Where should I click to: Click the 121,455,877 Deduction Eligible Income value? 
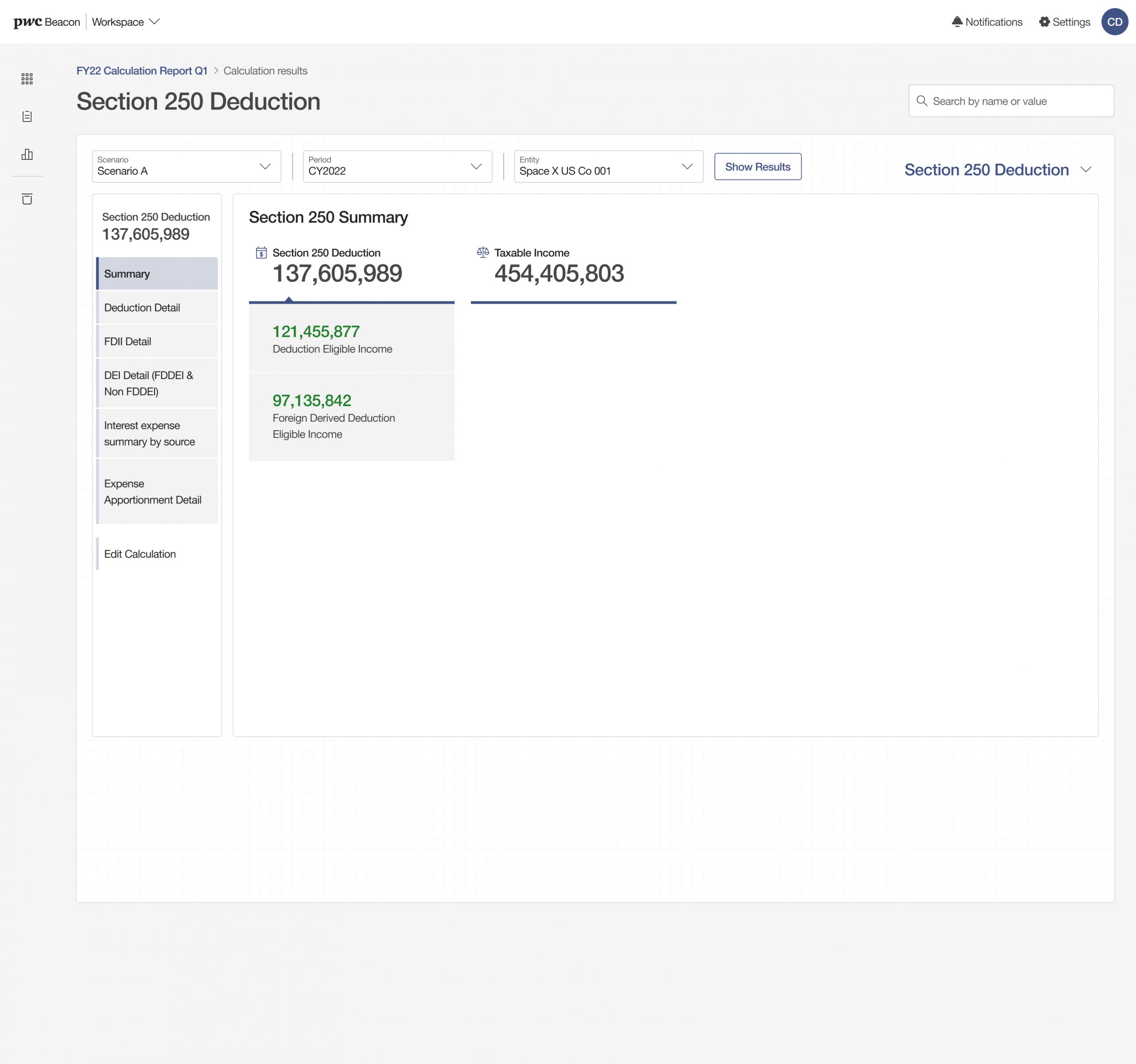pyautogui.click(x=316, y=332)
